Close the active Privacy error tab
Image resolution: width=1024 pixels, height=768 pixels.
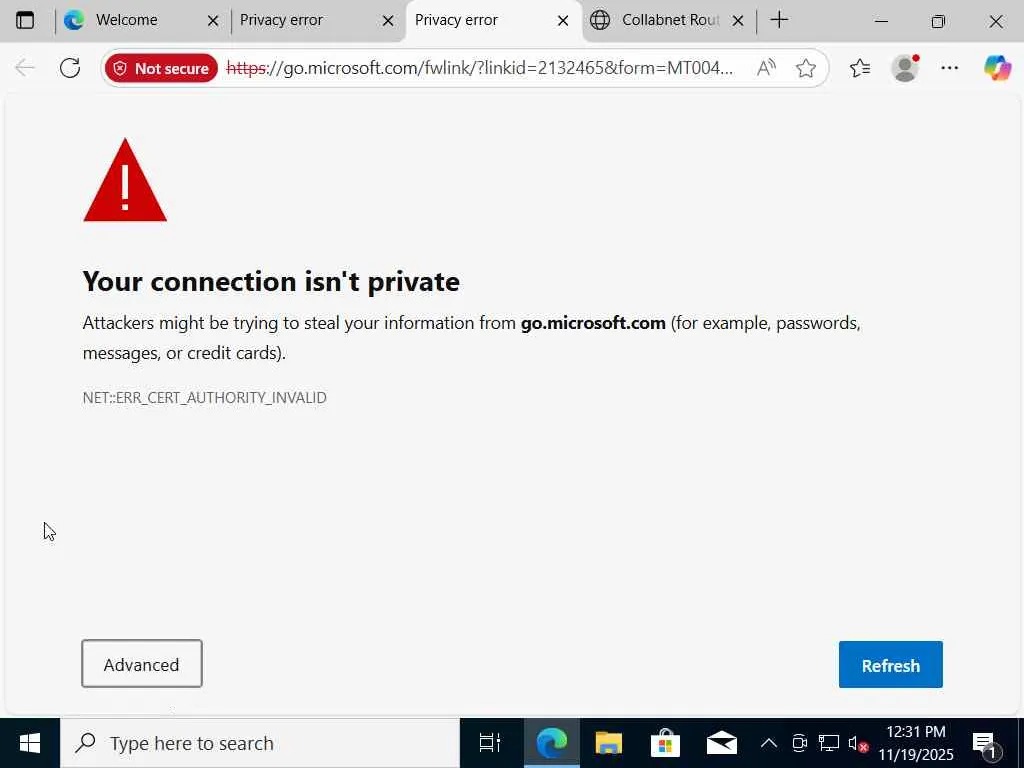pos(563,20)
